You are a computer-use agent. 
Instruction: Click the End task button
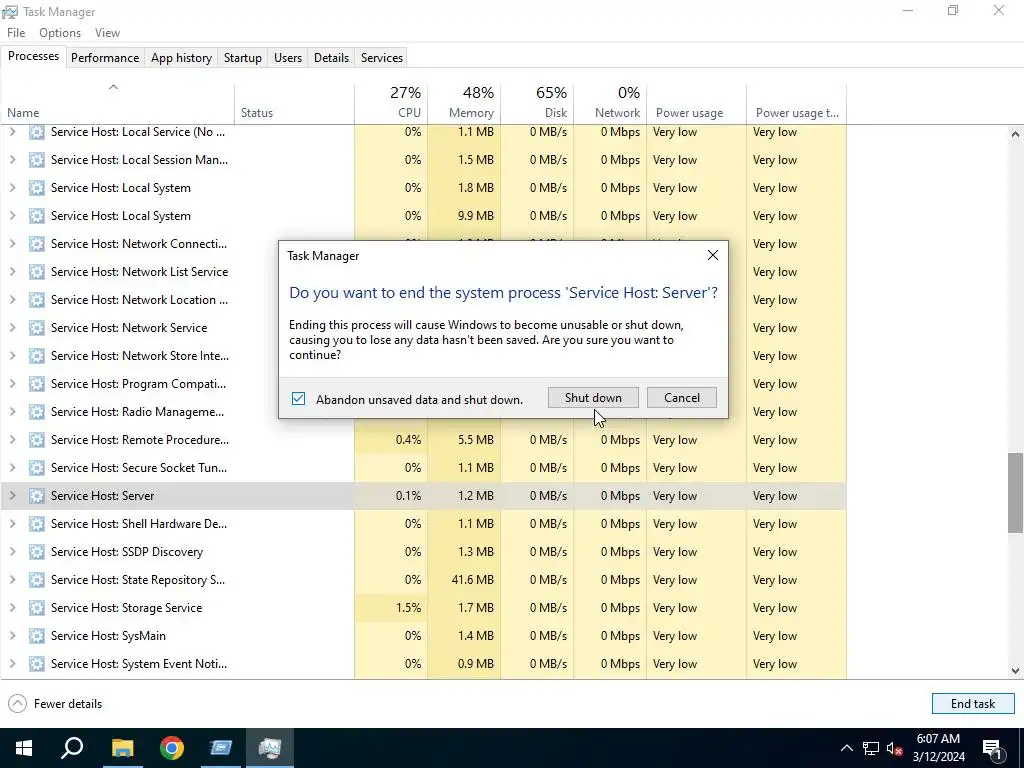pyautogui.click(x=973, y=703)
